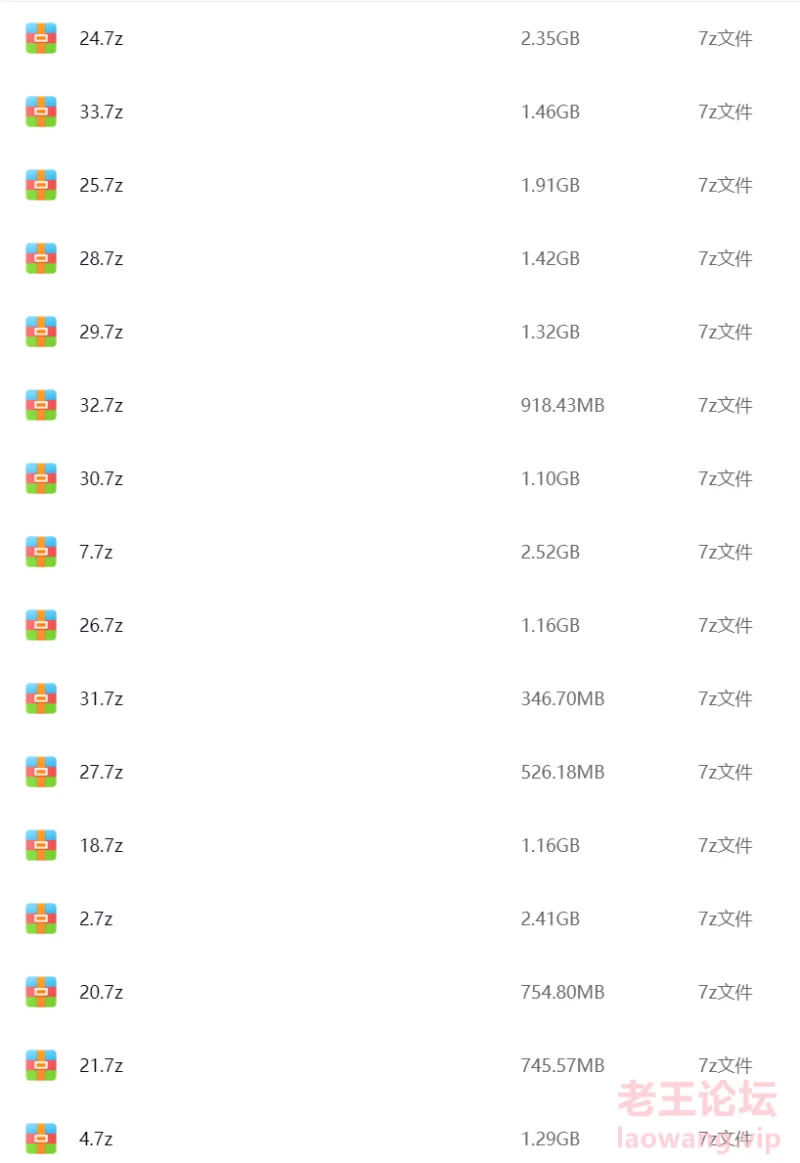The image size is (800, 1163).
Task: Select the 7z icon of 25.7z
Action: [x=41, y=185]
